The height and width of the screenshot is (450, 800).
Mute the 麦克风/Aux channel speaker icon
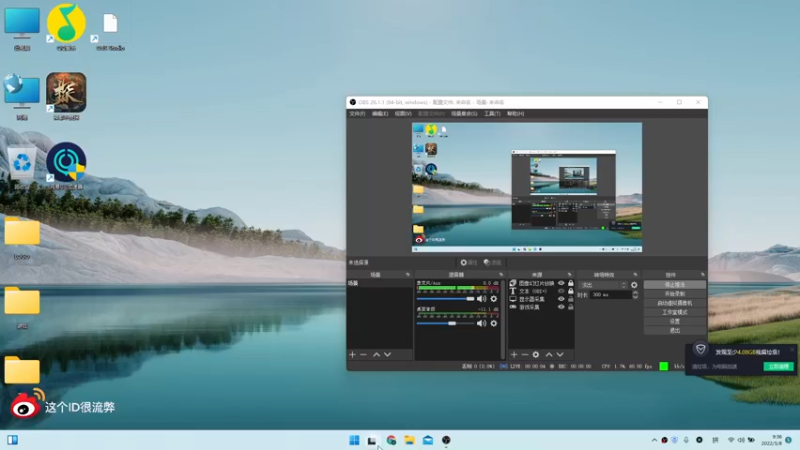481,299
